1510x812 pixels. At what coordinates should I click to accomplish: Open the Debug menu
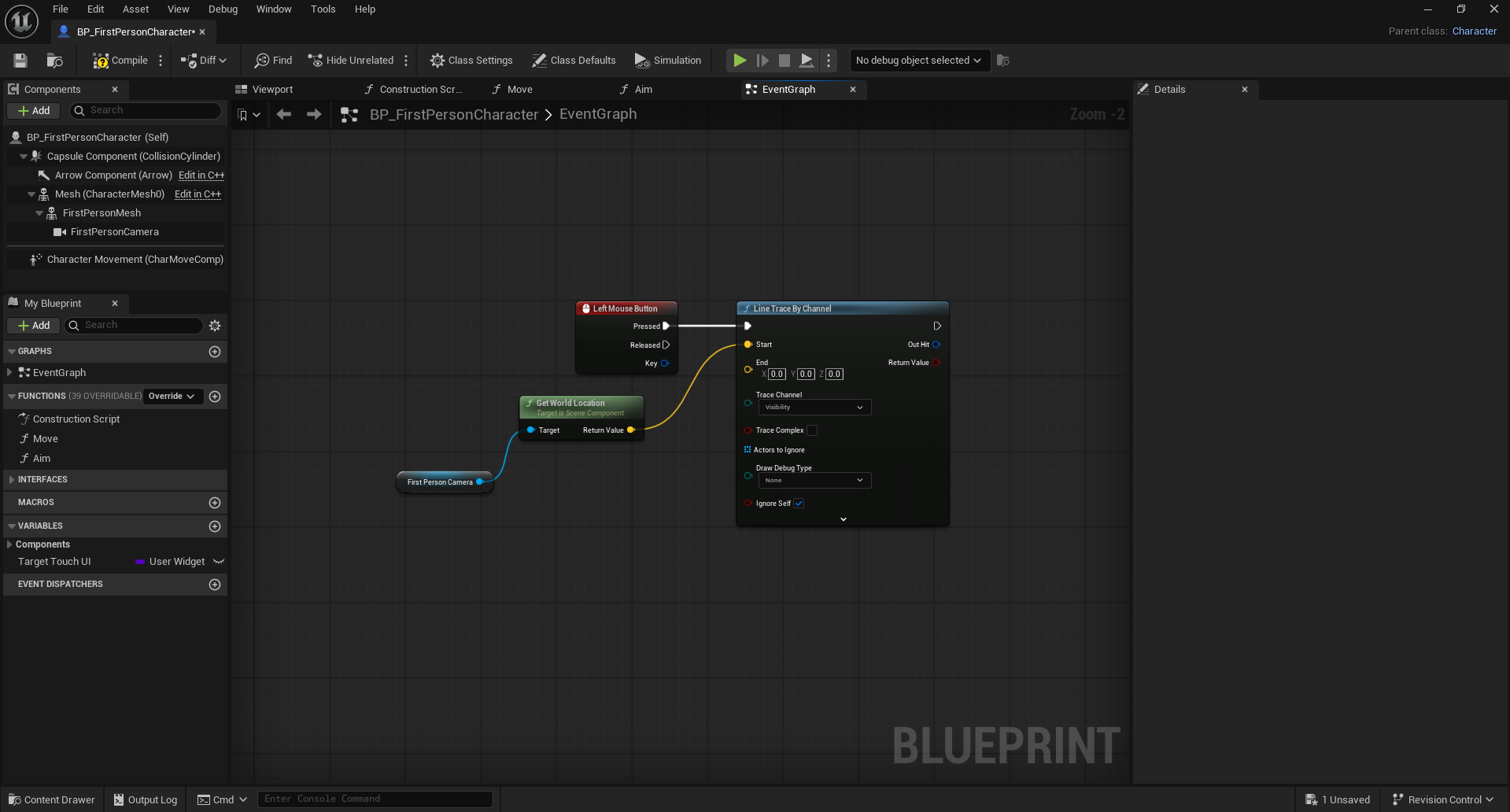[x=223, y=9]
